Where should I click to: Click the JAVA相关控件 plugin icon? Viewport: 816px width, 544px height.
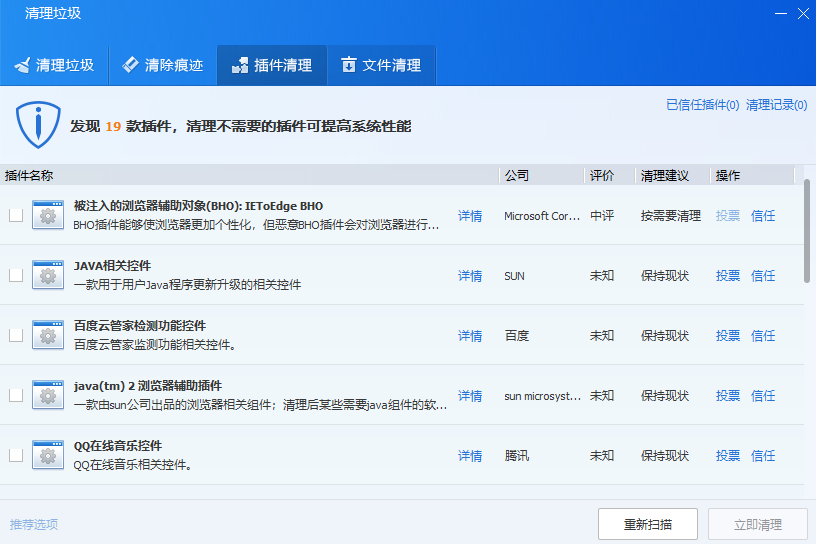[48, 275]
